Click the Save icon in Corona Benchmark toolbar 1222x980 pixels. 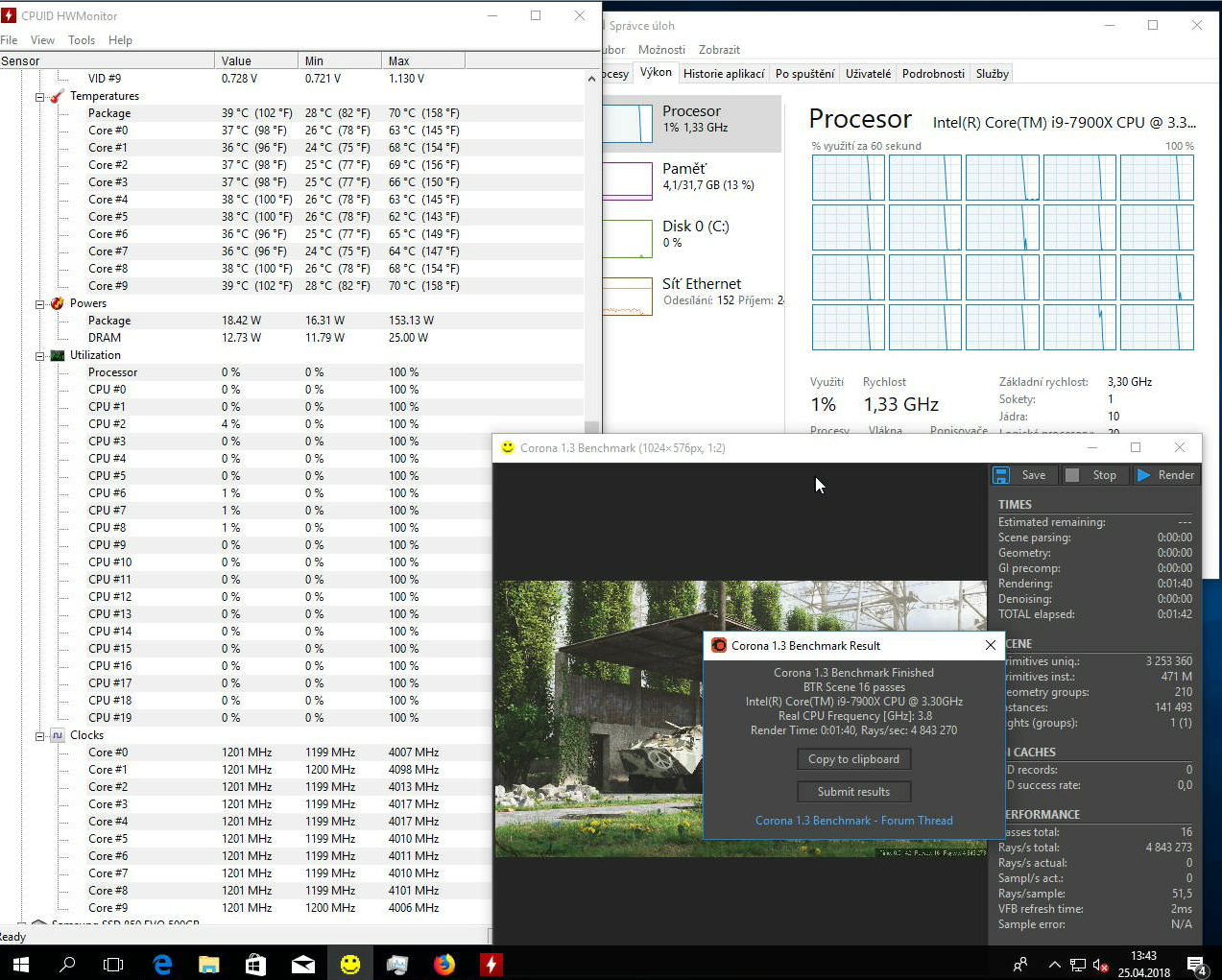point(1001,475)
